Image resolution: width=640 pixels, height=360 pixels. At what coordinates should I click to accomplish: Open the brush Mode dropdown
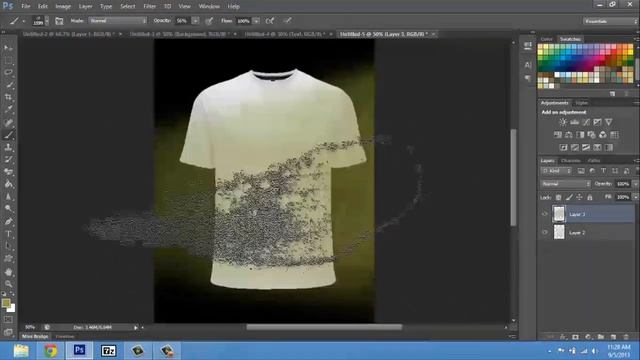click(118, 20)
